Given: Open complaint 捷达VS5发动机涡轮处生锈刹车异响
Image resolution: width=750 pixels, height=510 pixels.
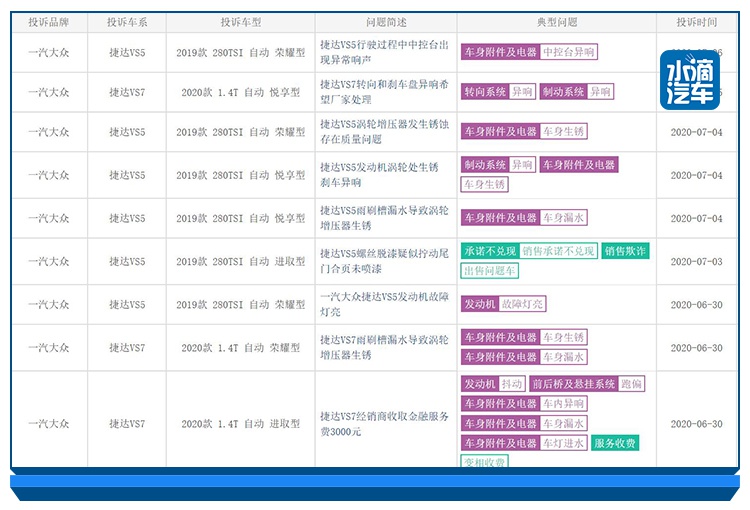Looking at the screenshot, I should (379, 175).
